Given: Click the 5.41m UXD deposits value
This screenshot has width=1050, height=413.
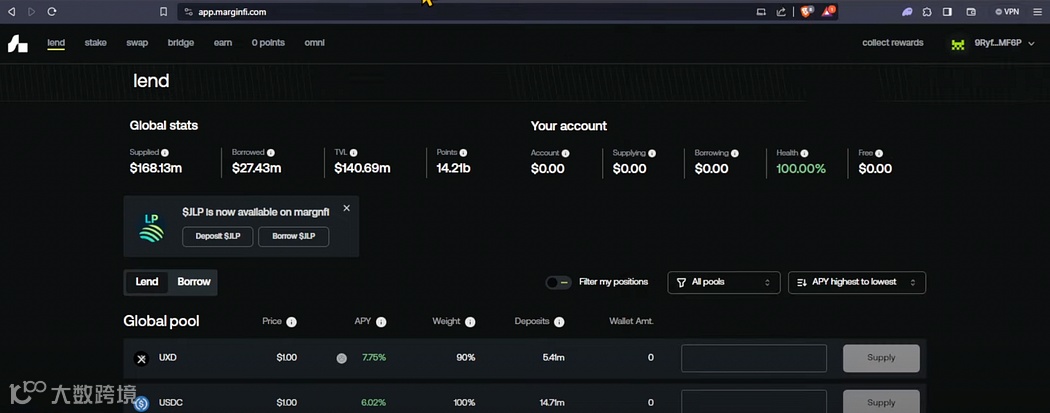Looking at the screenshot, I should point(553,358).
